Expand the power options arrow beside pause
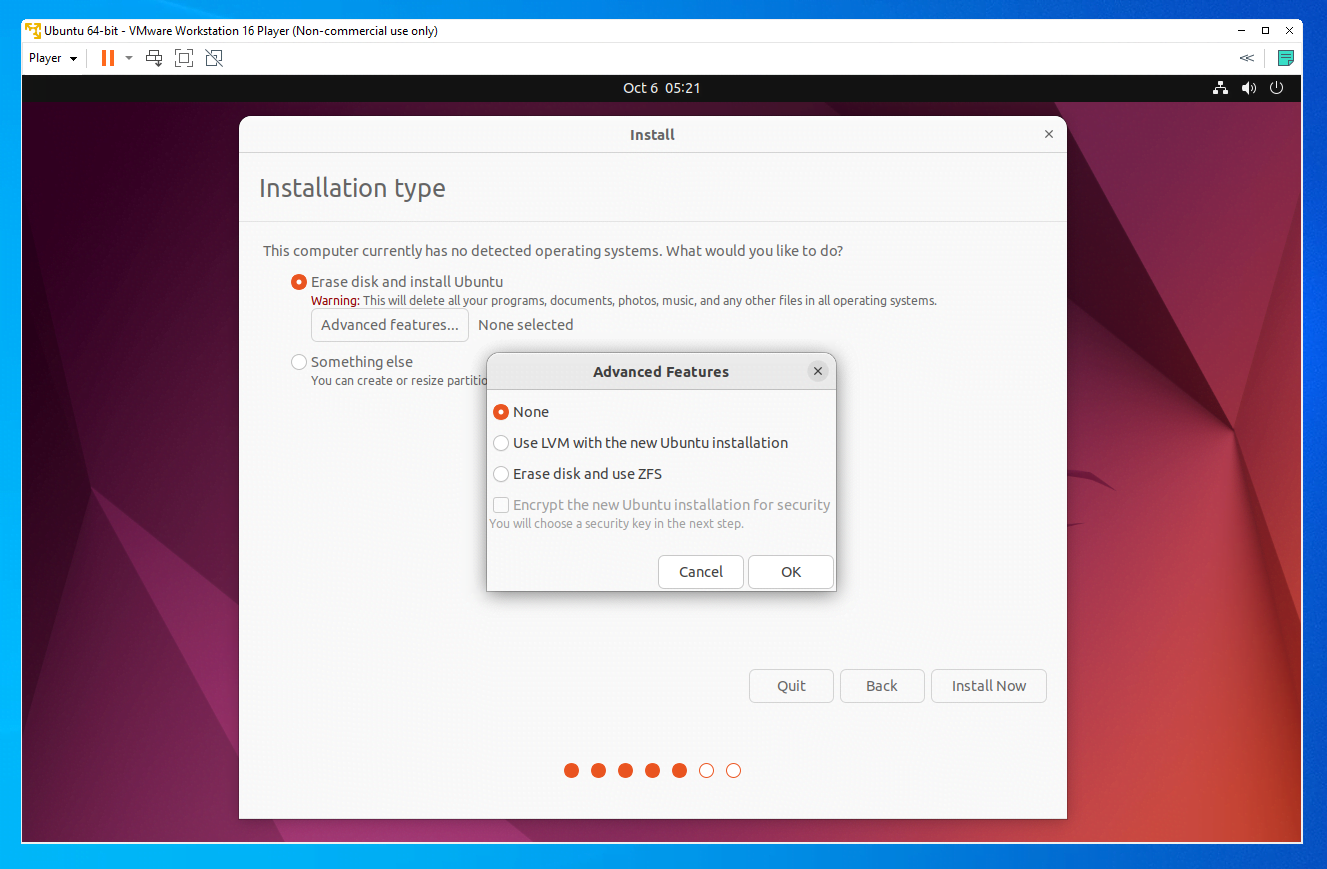This screenshot has width=1327, height=869. (129, 58)
